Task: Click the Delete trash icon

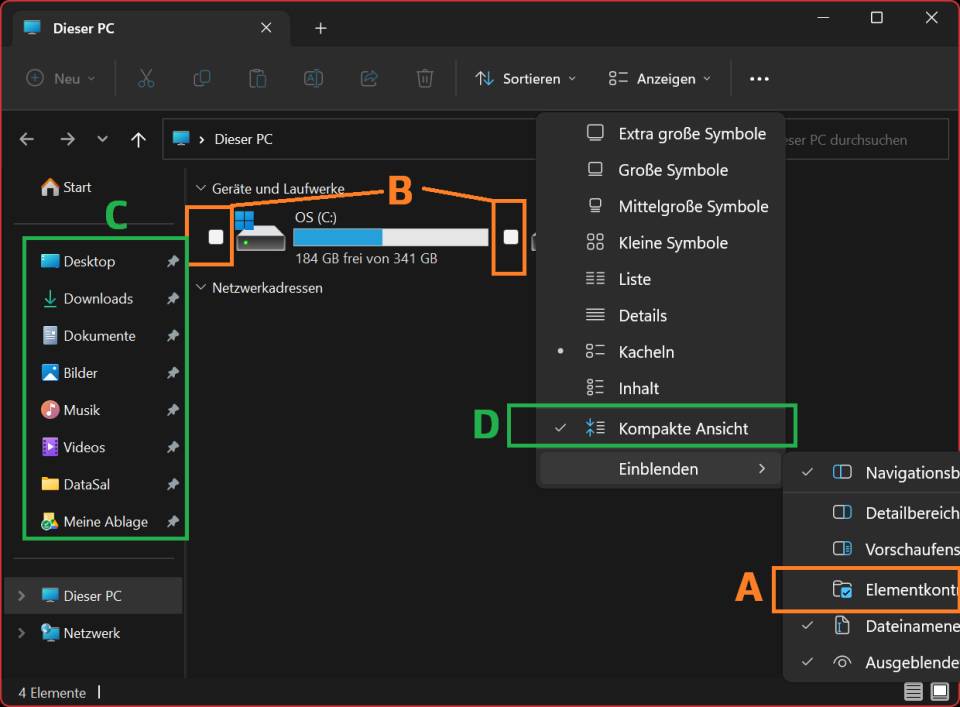Action: pos(425,78)
